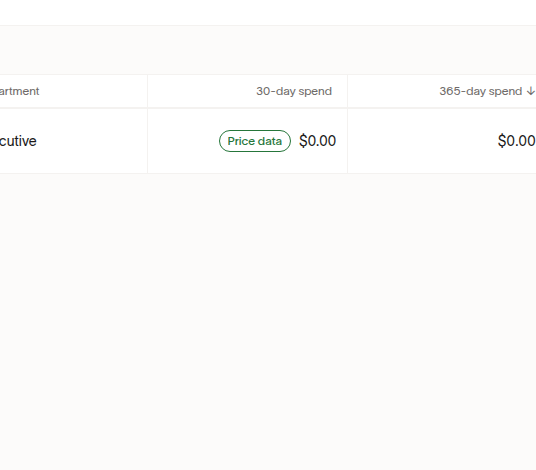Image resolution: width=536 pixels, height=470 pixels.
Task: Click the $0.00 amount under 365-day spend
Action: pos(517,141)
